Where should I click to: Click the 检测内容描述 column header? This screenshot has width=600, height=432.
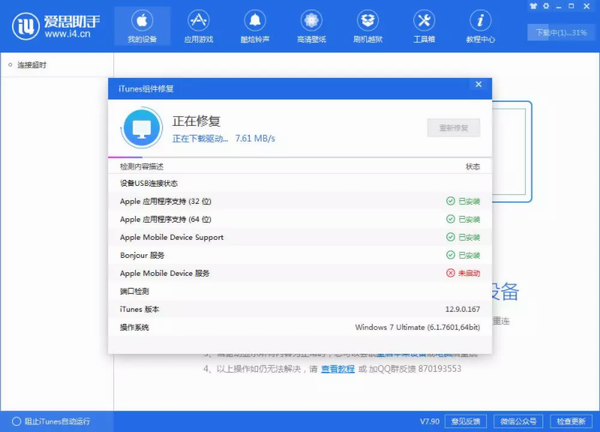point(142,166)
